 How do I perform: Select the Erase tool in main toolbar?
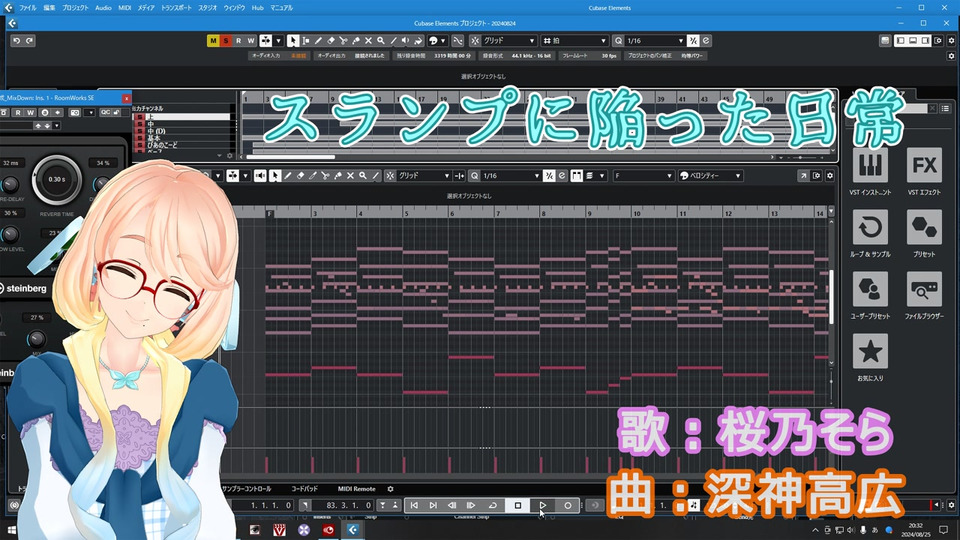click(x=331, y=40)
